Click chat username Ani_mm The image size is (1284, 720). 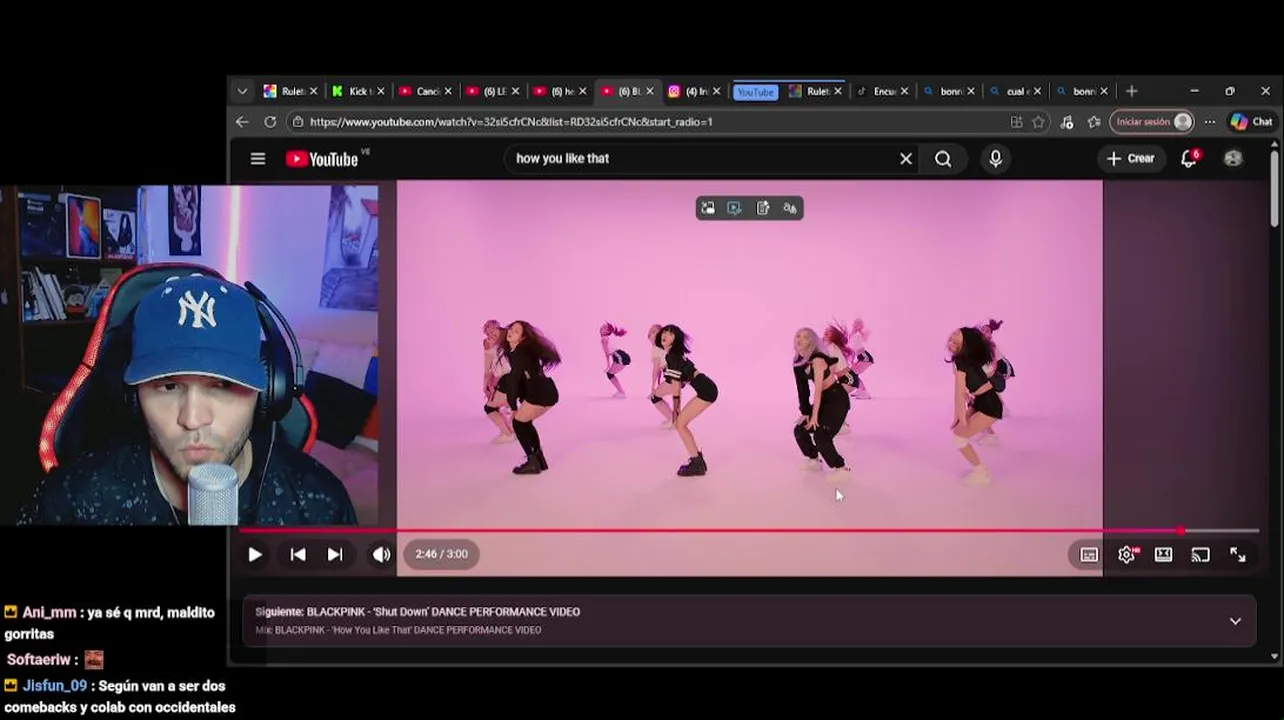point(49,612)
